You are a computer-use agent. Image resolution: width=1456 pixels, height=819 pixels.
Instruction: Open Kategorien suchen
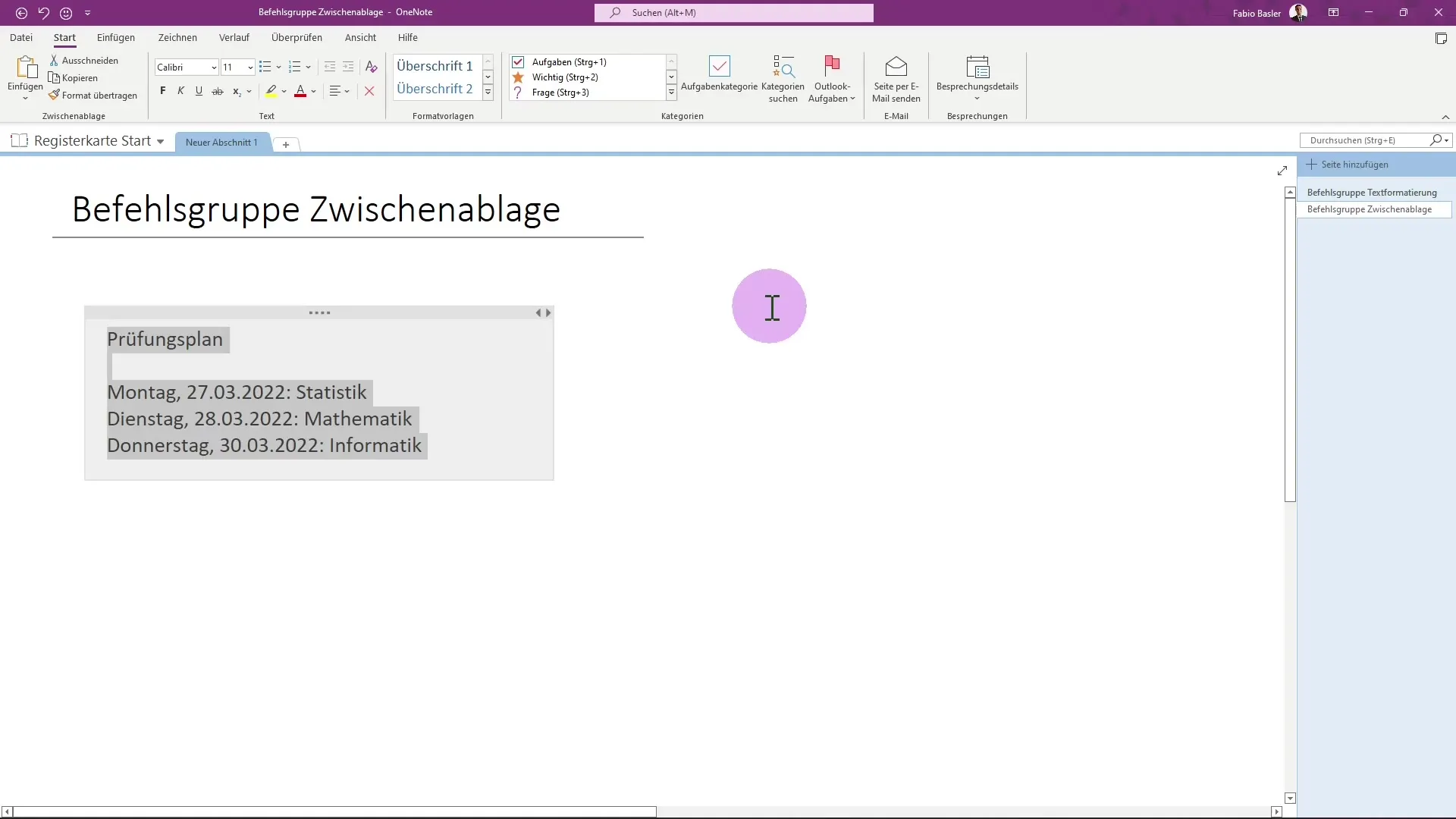click(783, 79)
